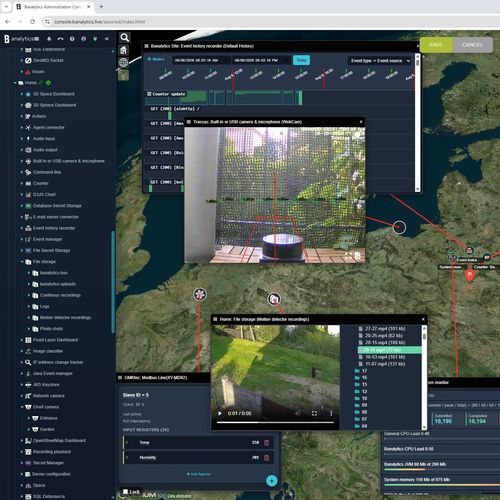The height and width of the screenshot is (500, 500).
Task: Click the ZeroMQ Socket icon in the tree
Action: (x=28, y=60)
